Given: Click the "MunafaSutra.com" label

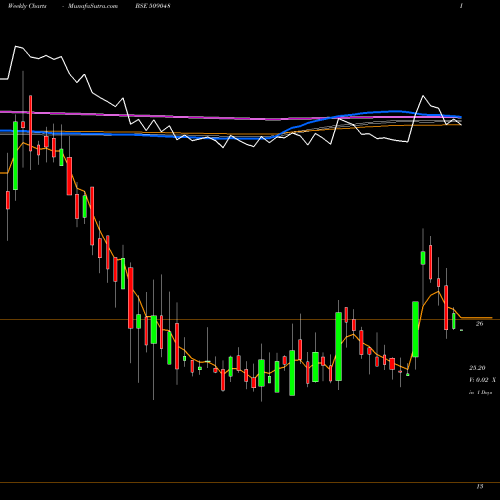Looking at the screenshot, I should pyautogui.click(x=93, y=6).
